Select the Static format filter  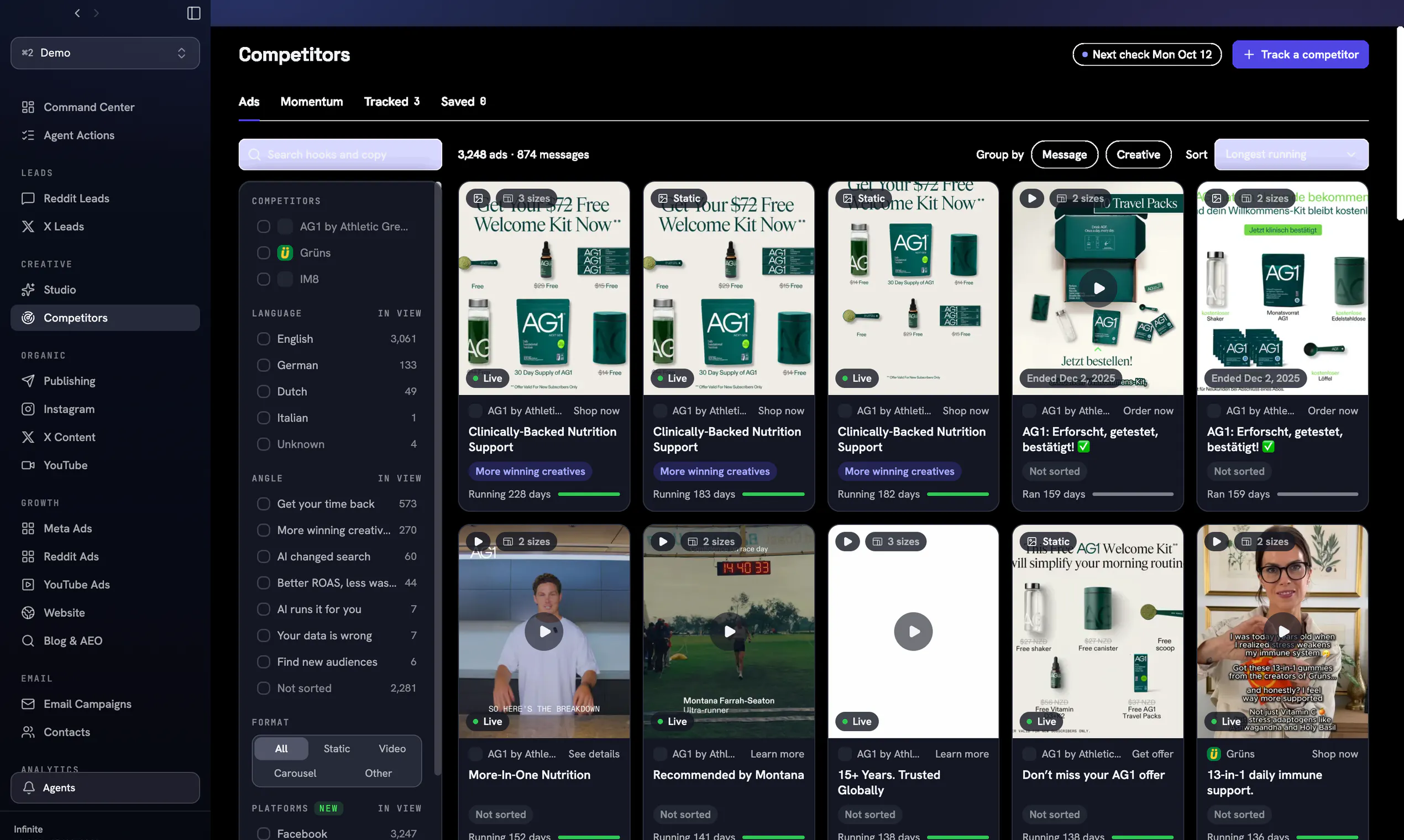coord(336,749)
